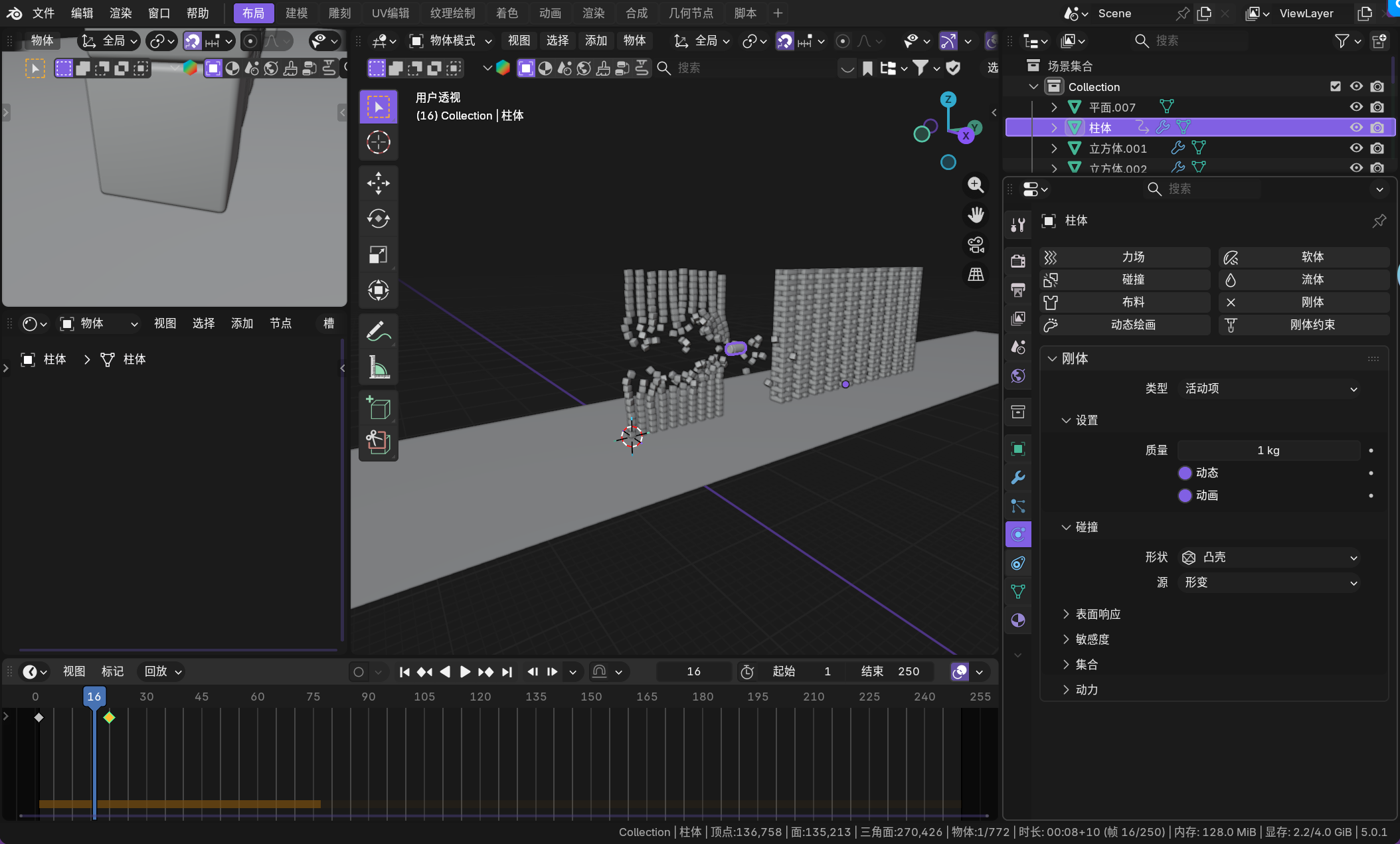Image resolution: width=1400 pixels, height=844 pixels.
Task: Toggle camera view in viewport
Action: [x=976, y=245]
